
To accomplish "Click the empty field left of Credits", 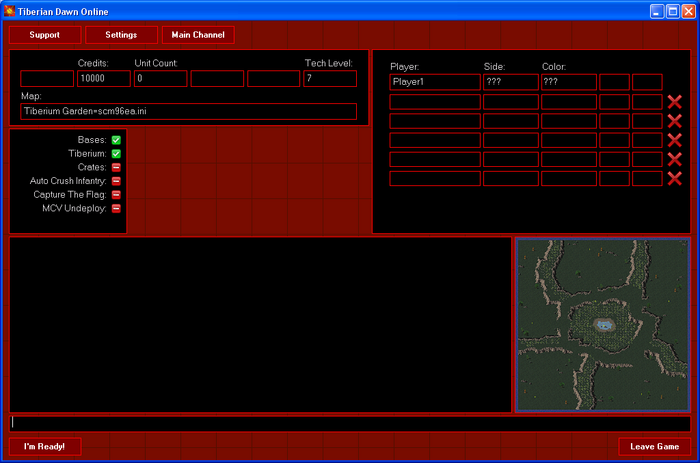I will 47,79.
